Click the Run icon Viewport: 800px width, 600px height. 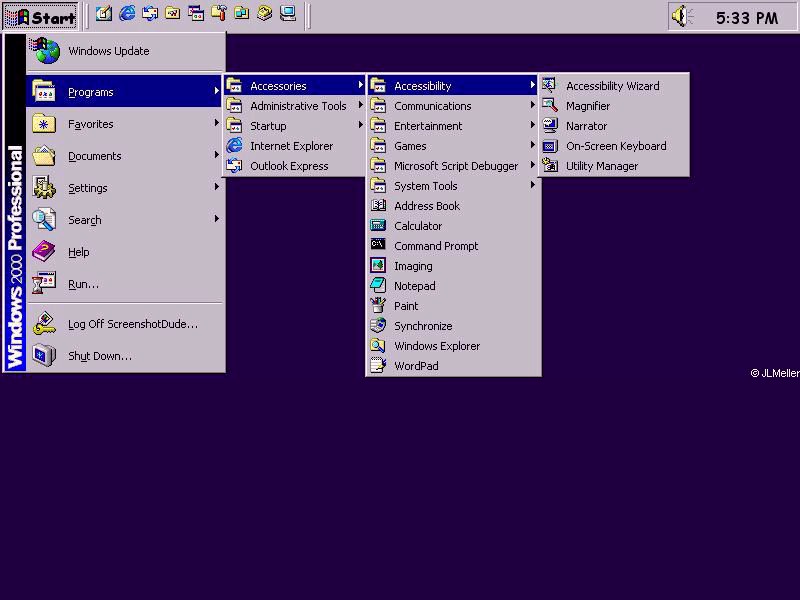tap(44, 283)
